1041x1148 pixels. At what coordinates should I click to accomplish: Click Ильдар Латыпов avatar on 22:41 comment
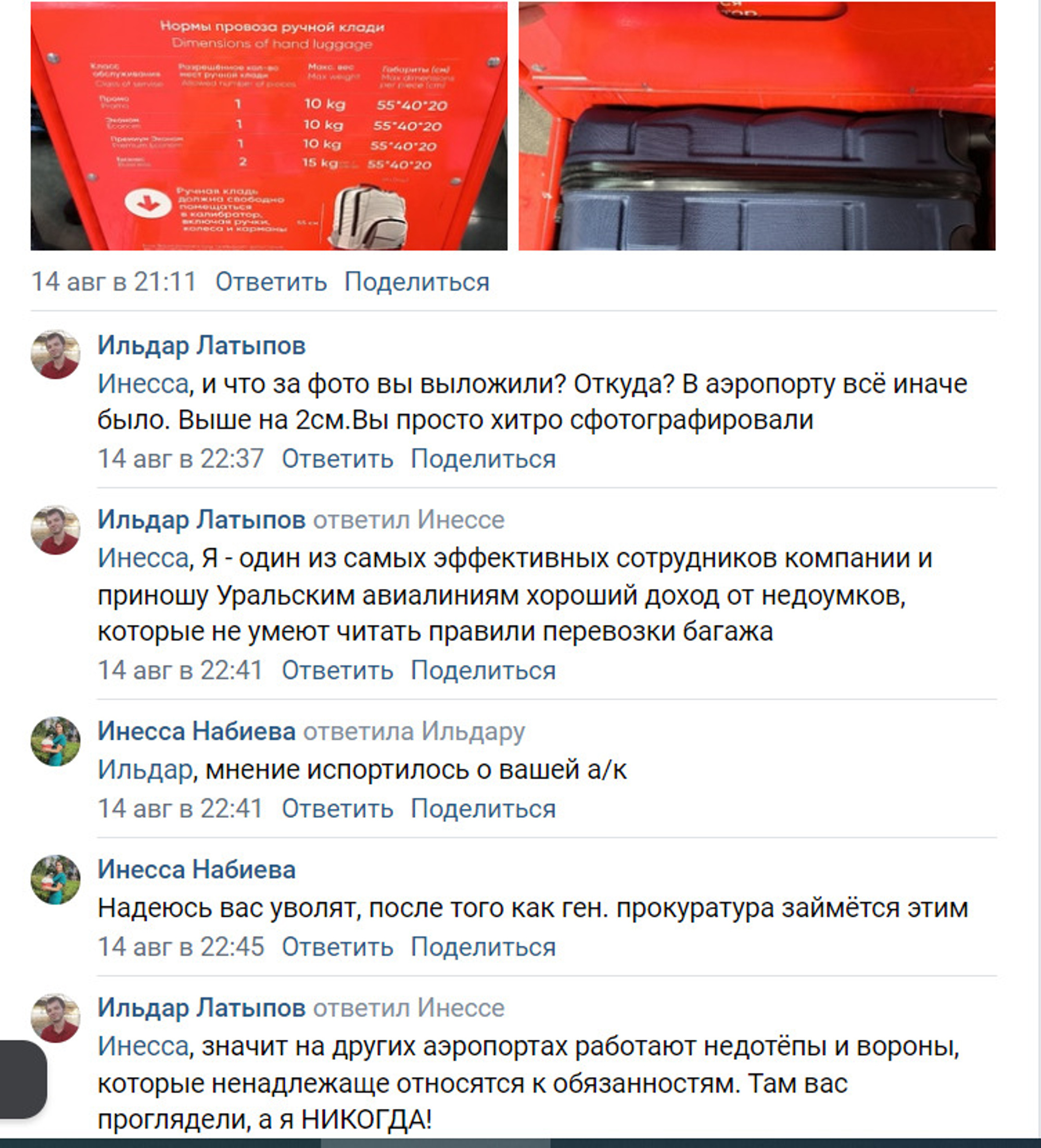pyautogui.click(x=55, y=529)
